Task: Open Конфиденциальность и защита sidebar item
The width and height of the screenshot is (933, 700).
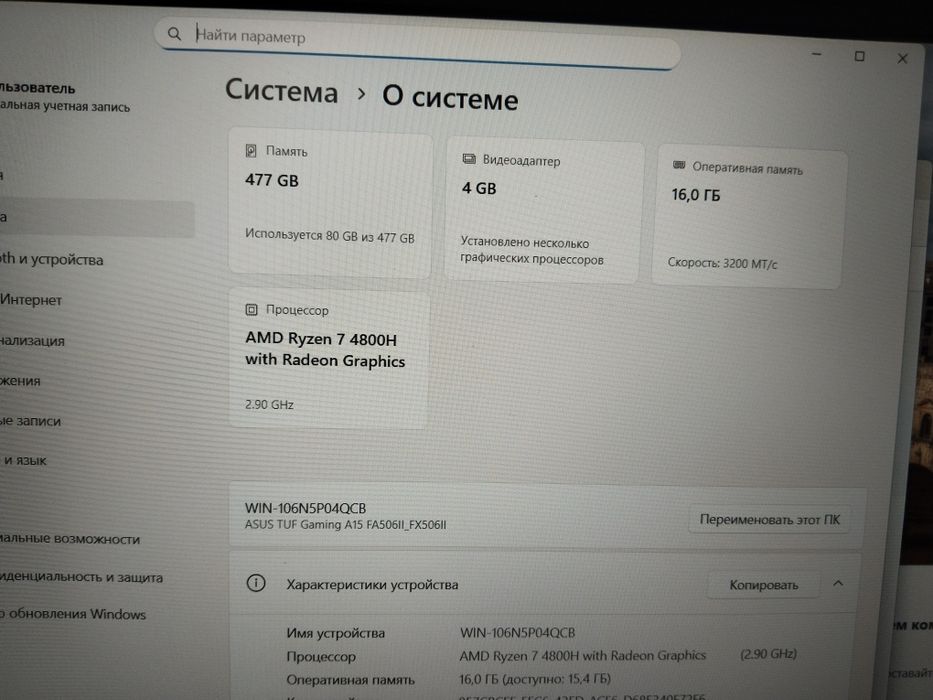Action: [x=82, y=577]
